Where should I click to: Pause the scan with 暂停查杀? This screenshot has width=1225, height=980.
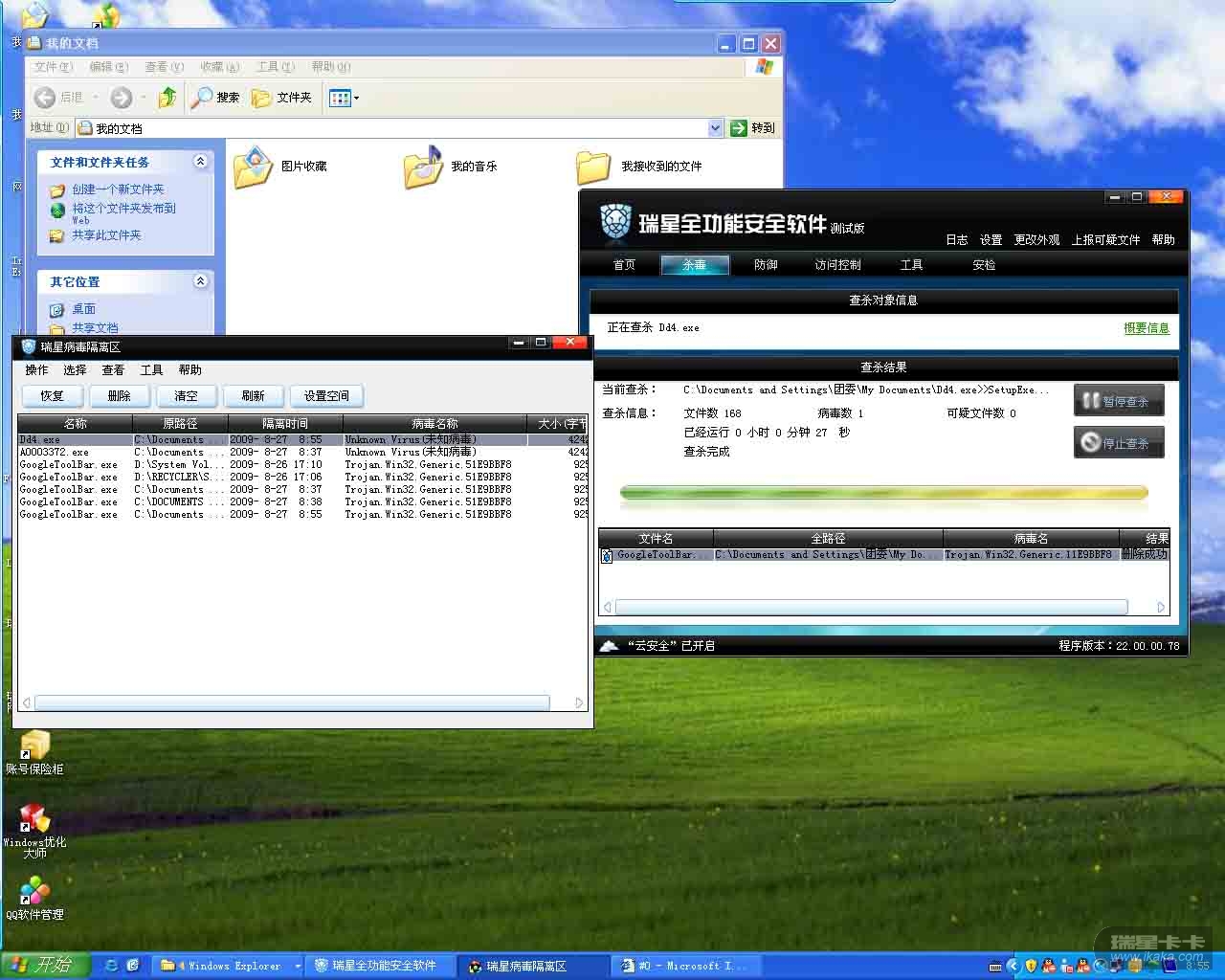point(1119,401)
